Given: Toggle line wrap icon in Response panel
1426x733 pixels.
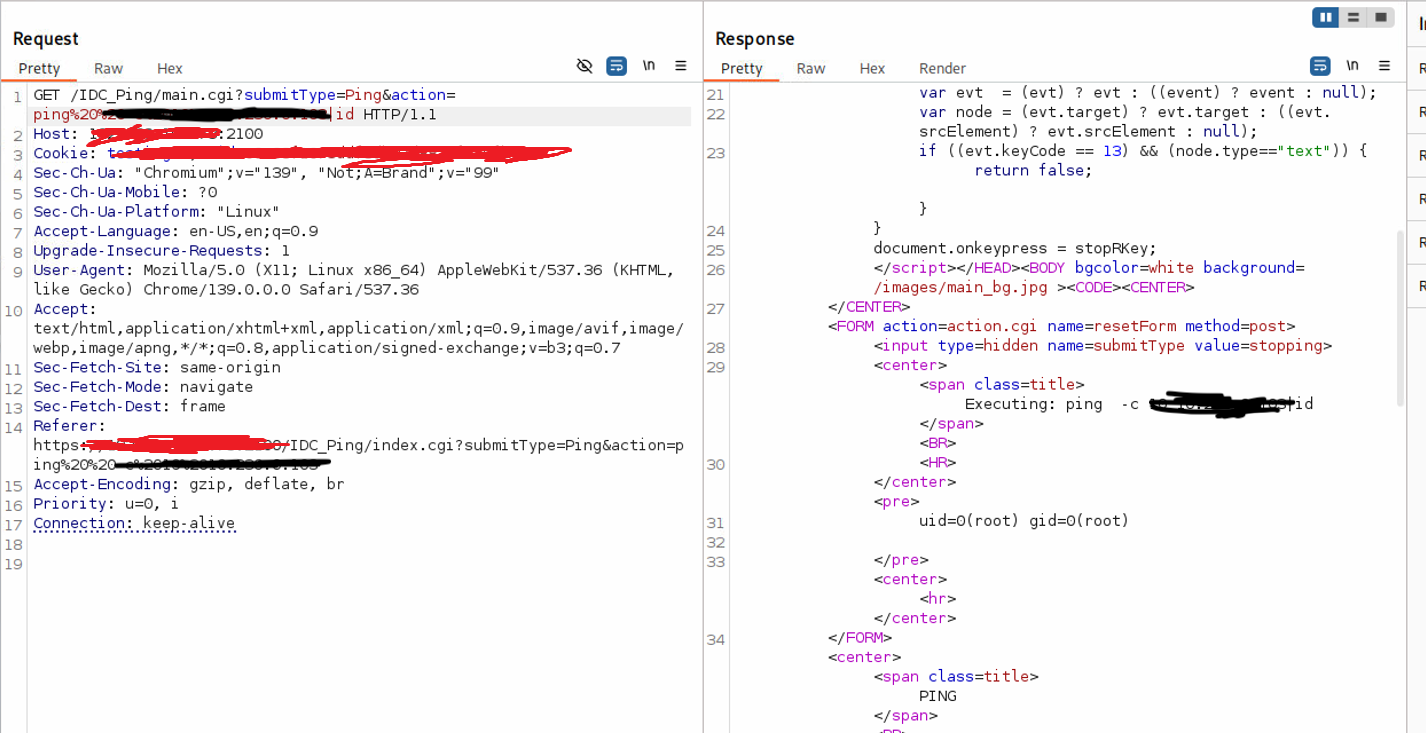Looking at the screenshot, I should tap(1320, 66).
